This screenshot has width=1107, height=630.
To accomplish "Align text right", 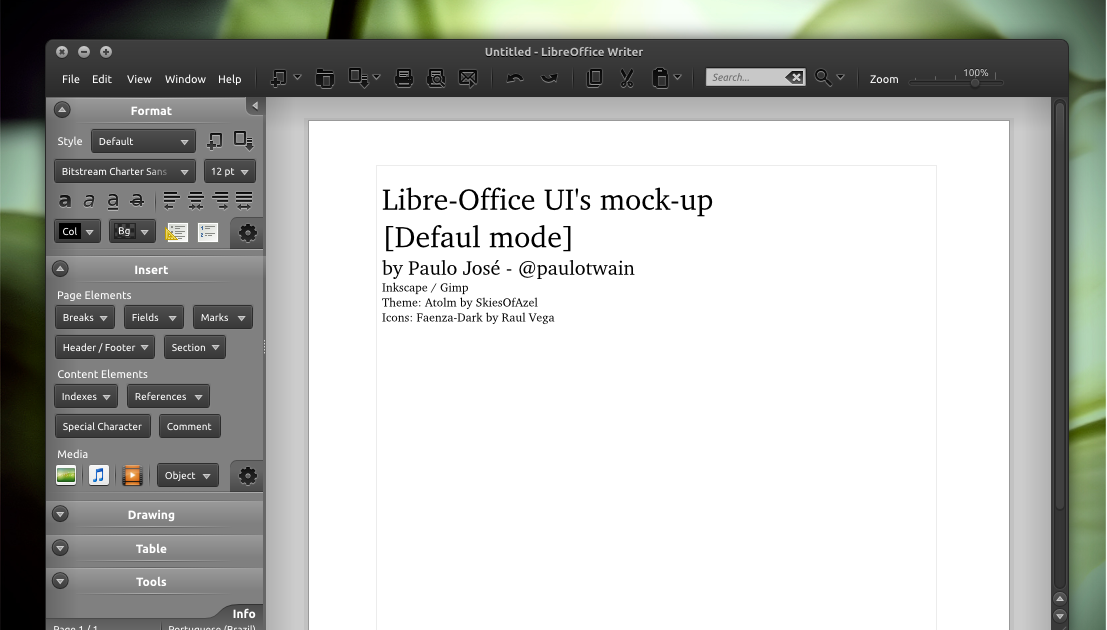I will [220, 201].
